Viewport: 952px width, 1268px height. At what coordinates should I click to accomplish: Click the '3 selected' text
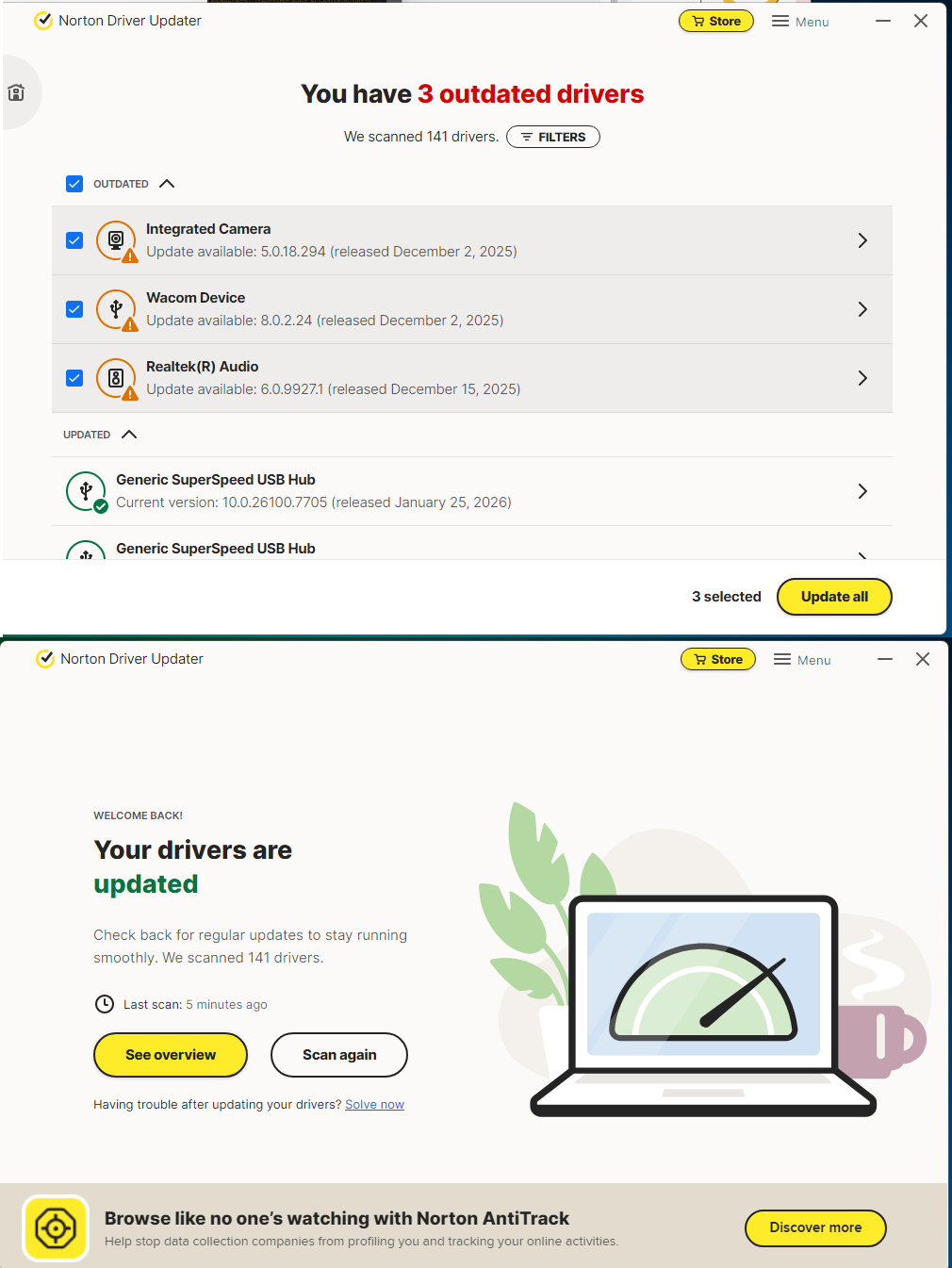coord(727,597)
